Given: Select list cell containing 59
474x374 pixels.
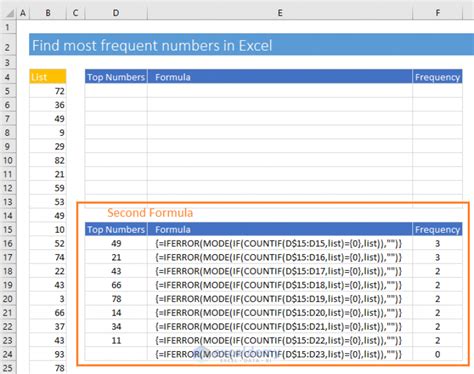Looking at the screenshot, I should [x=48, y=188].
